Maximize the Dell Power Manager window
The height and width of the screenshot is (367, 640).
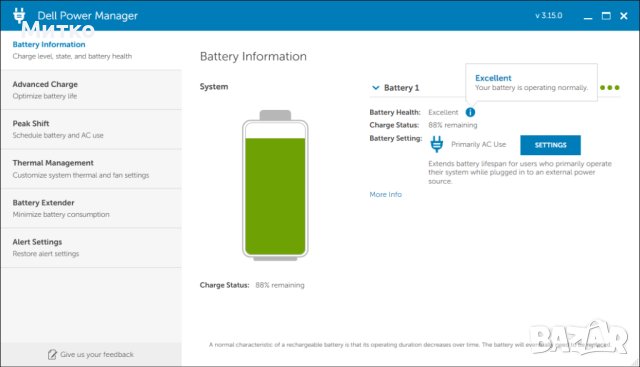pyautogui.click(x=606, y=16)
